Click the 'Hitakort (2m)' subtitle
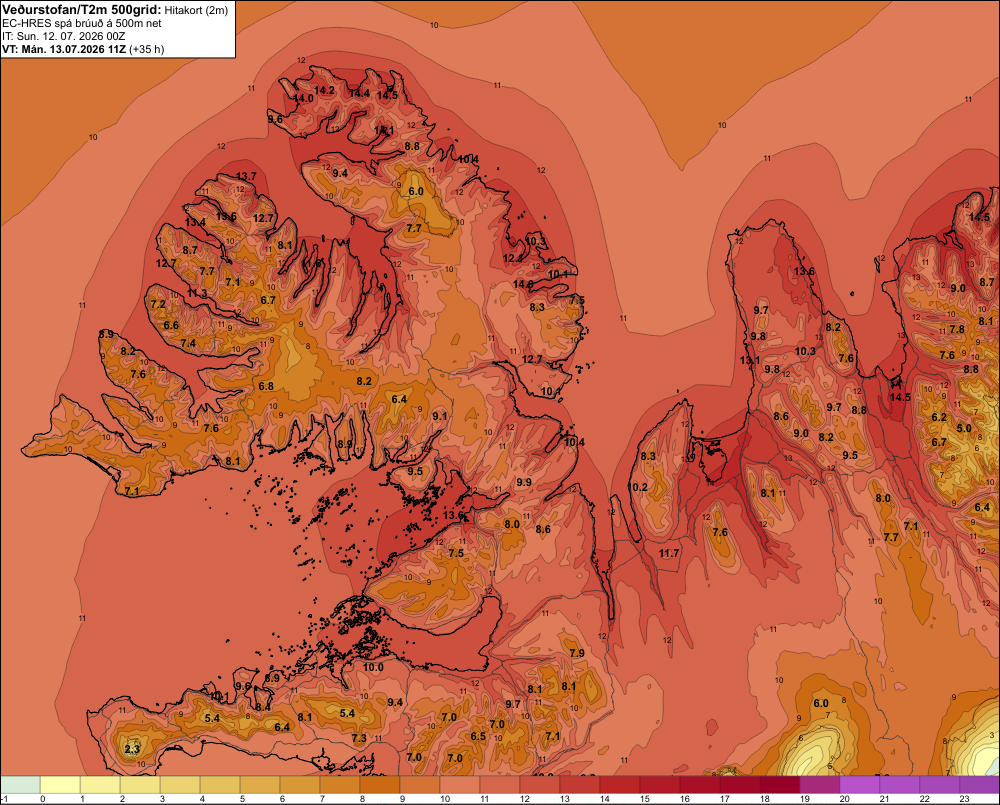1000x805 pixels. click(196, 10)
